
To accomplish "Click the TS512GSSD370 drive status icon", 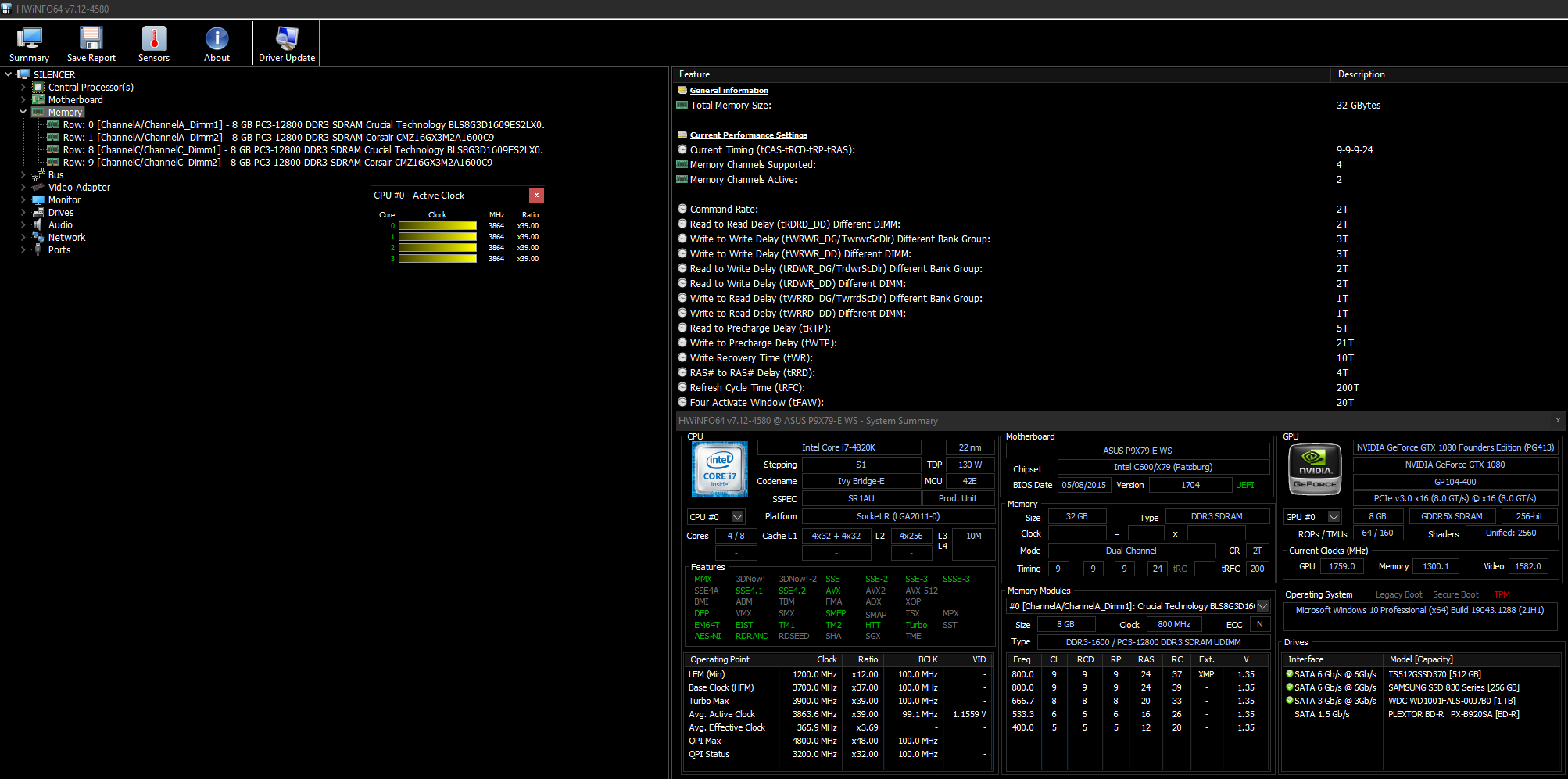I will pos(1290,674).
